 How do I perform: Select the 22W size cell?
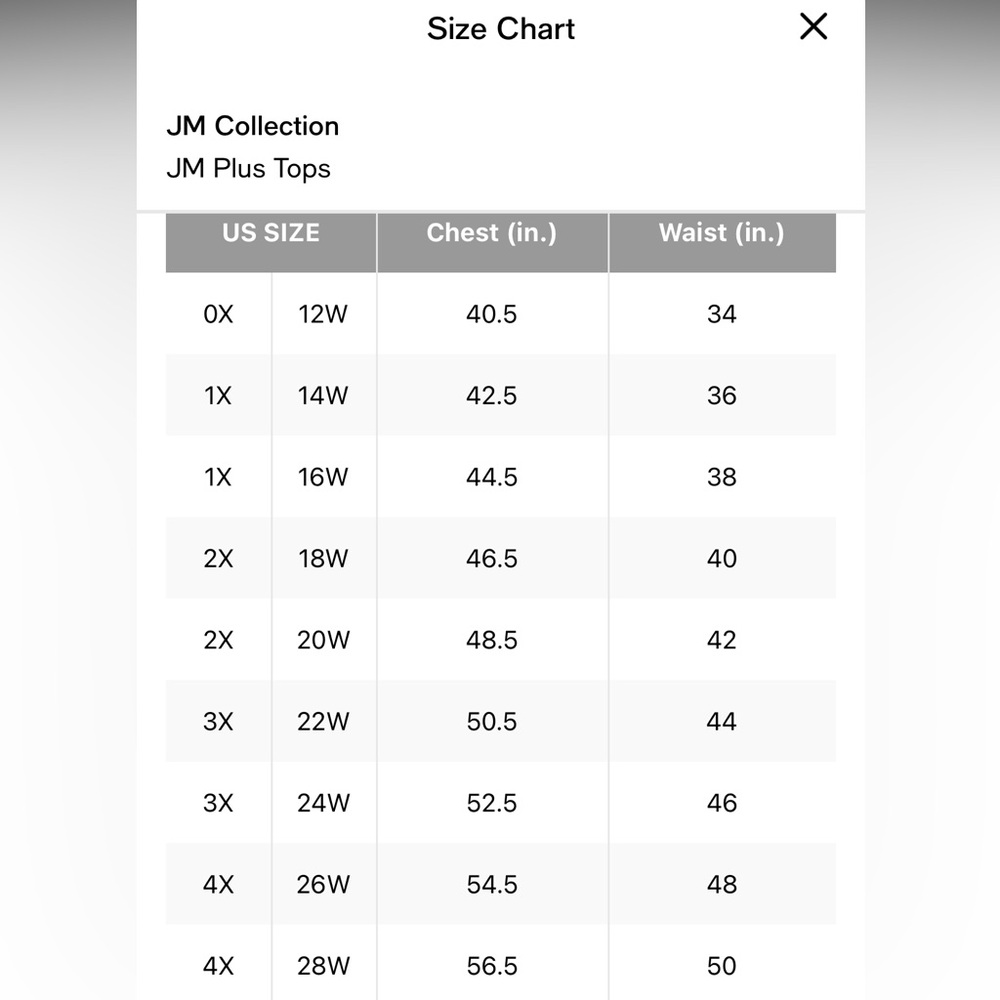click(323, 722)
